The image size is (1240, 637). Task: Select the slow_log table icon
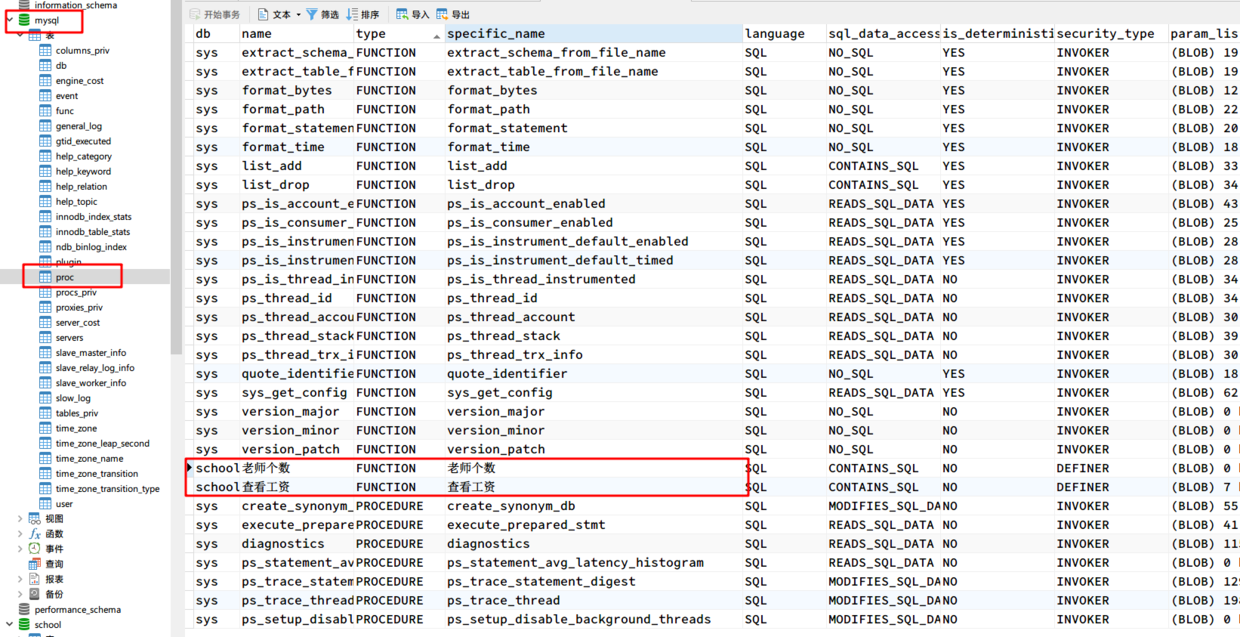[x=45, y=398]
